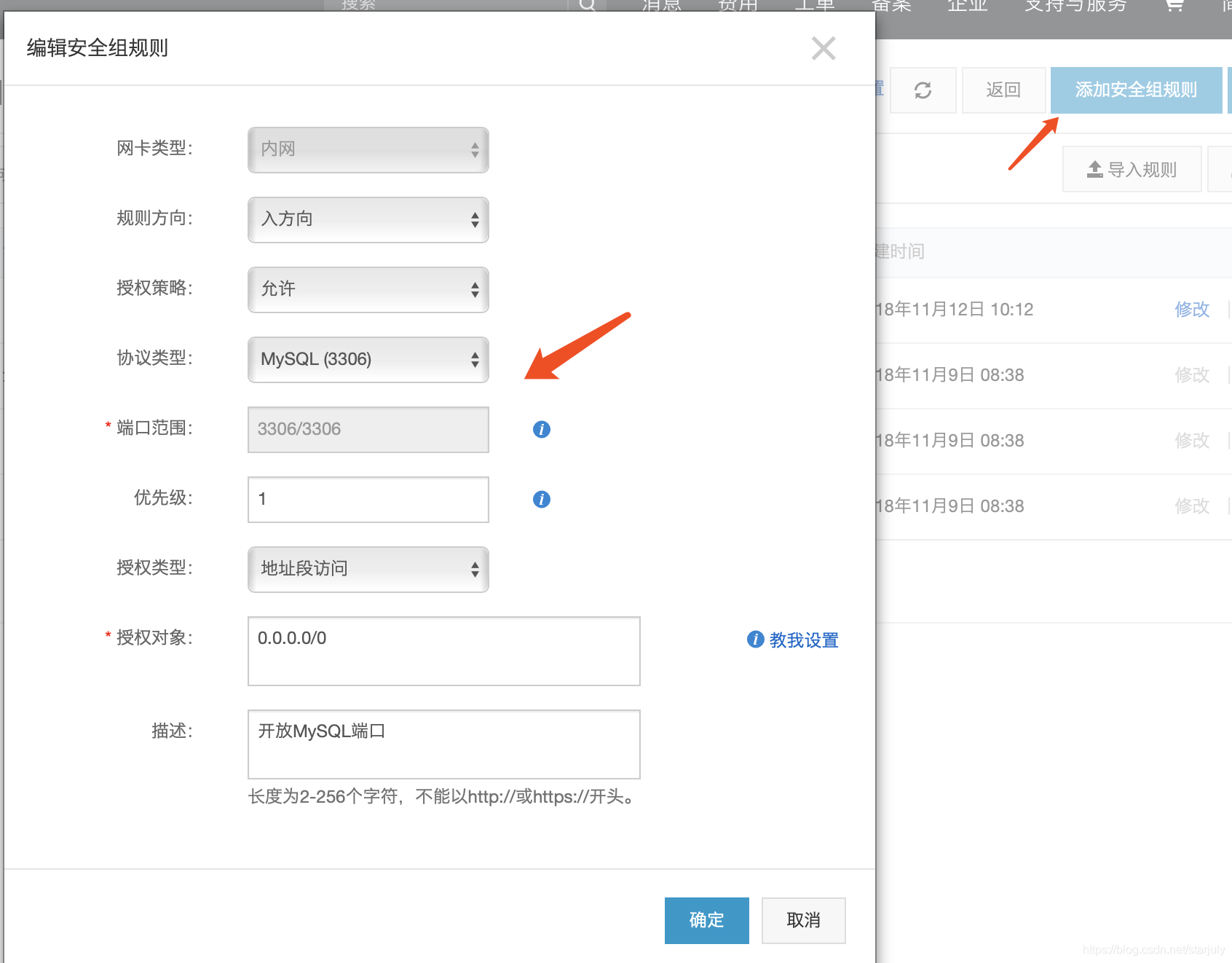1232x963 pixels.
Task: Click the dialog title 编辑安全组规则
Action: point(98,48)
